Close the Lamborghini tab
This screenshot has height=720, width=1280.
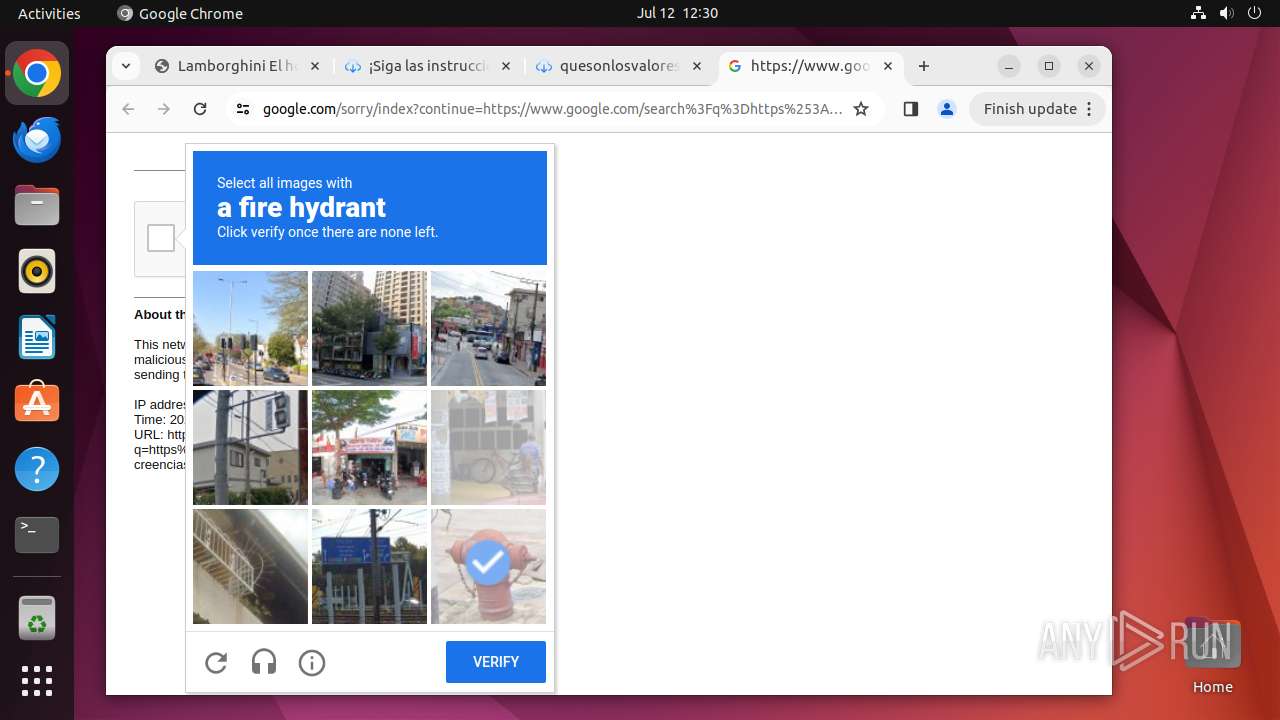point(315,66)
